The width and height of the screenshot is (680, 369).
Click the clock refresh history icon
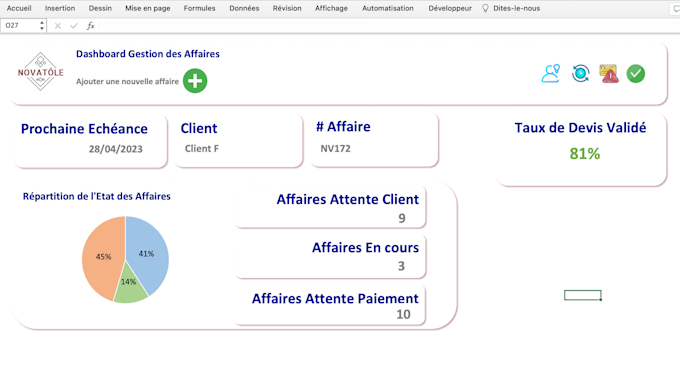581,73
